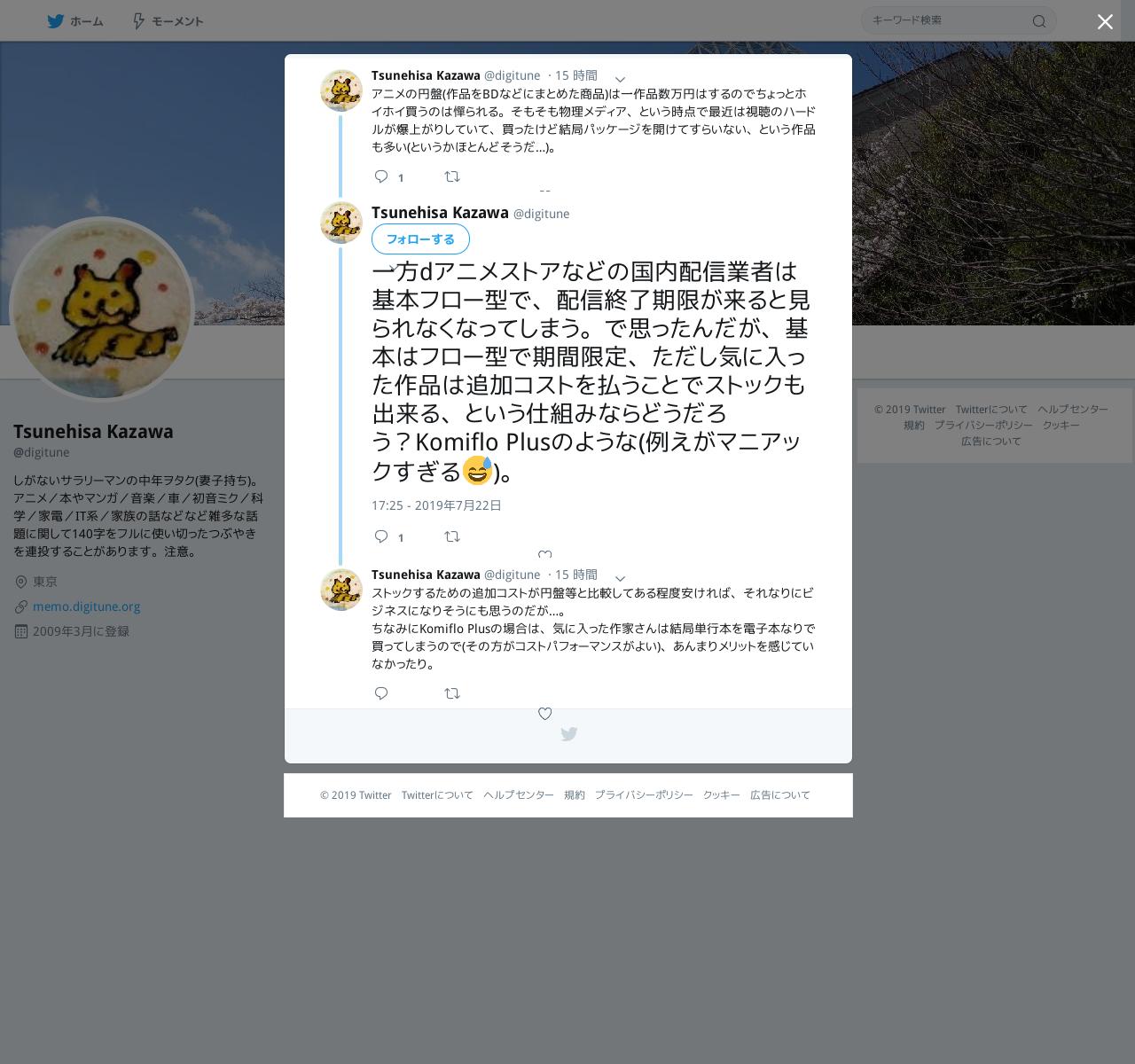
Task: Open モーメント in top navigation
Action: click(168, 21)
